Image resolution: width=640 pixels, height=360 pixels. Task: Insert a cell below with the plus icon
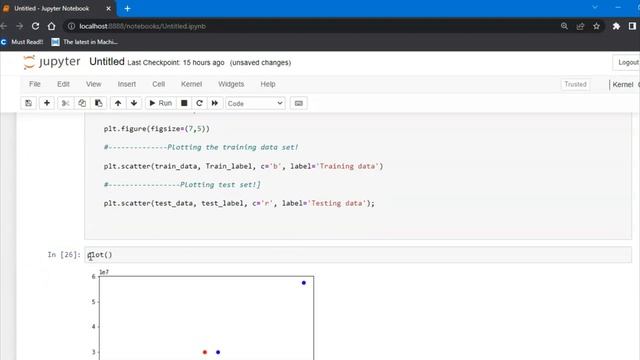click(47, 103)
